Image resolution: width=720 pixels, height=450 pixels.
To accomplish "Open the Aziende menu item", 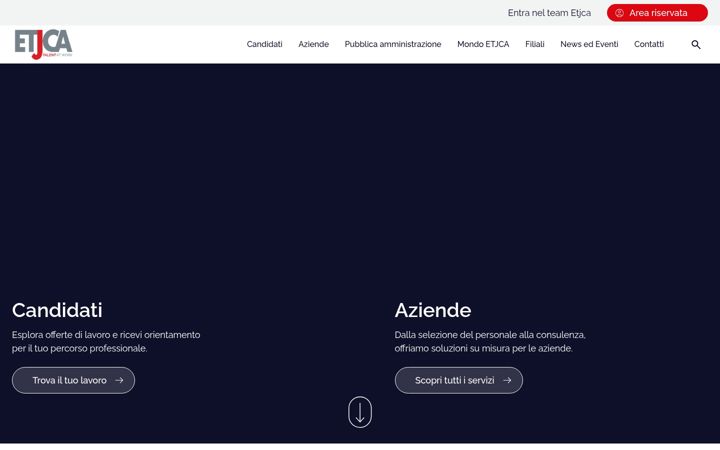I will pyautogui.click(x=314, y=44).
